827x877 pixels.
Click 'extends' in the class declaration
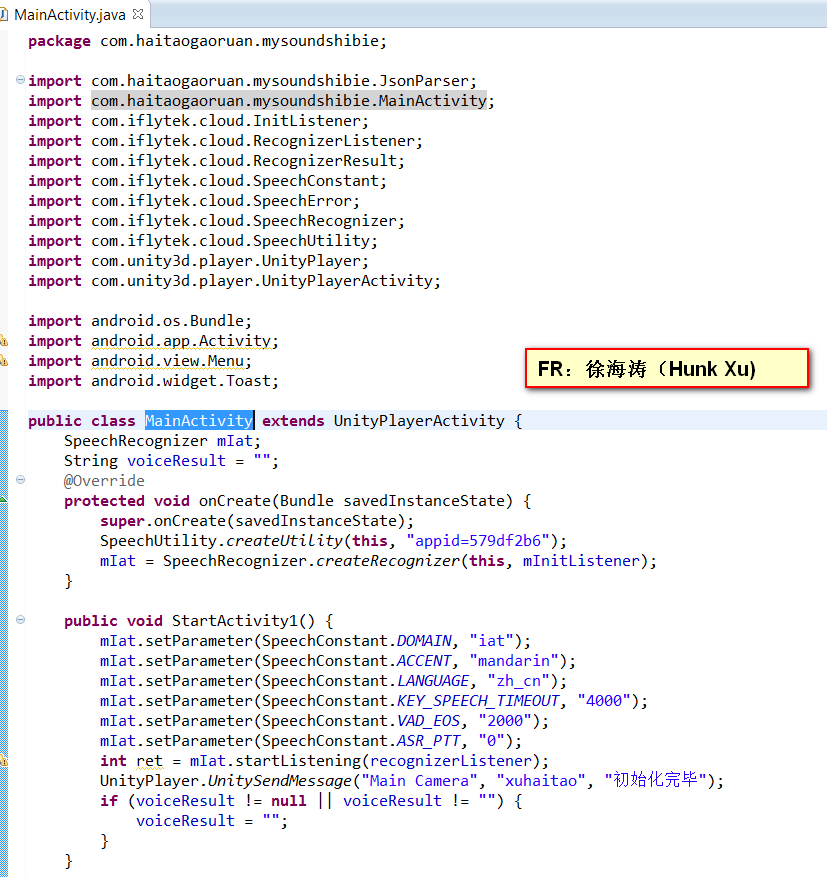293,421
